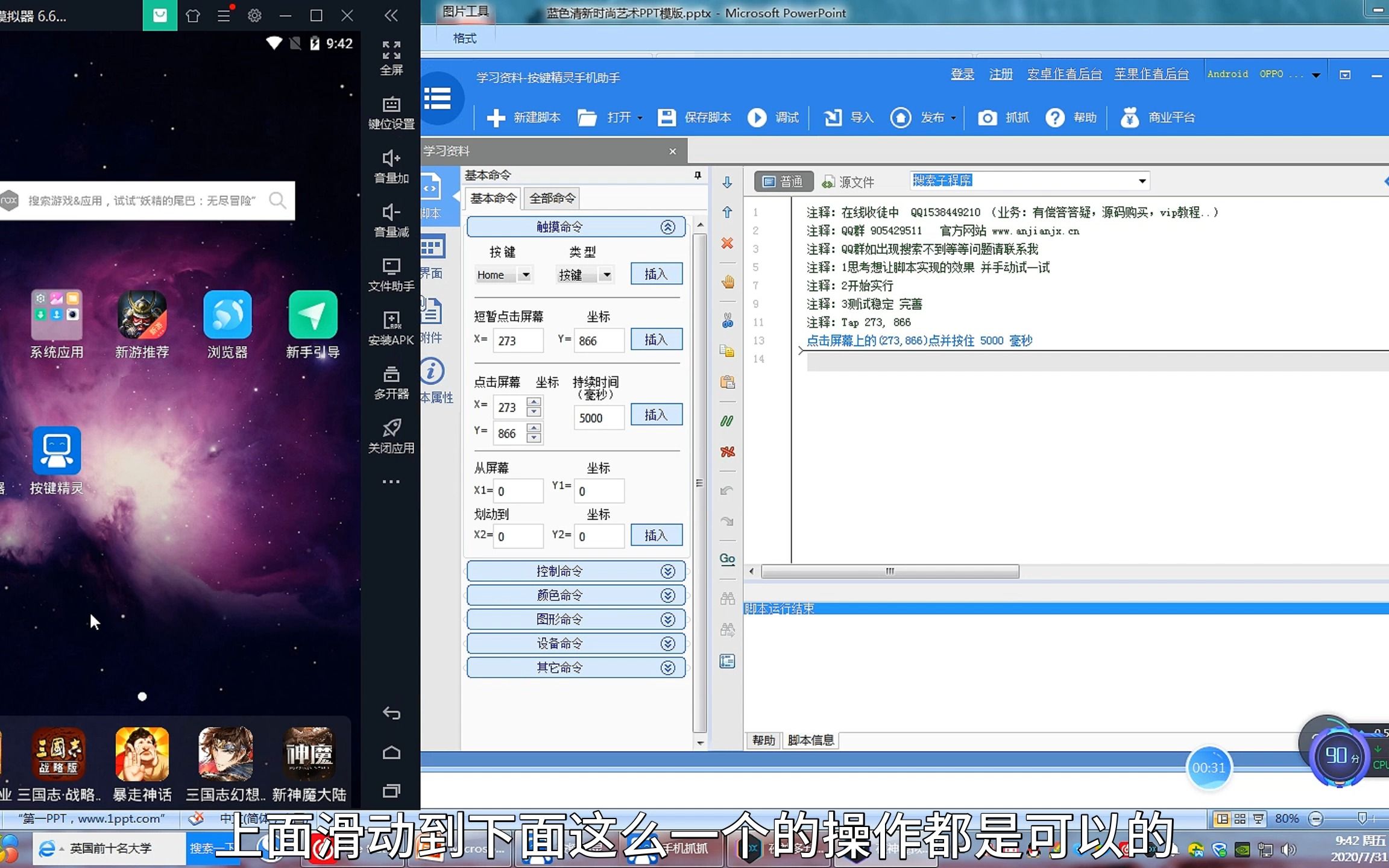This screenshot has width=1389, height=868.
Task: Tap the emulator recent apps button
Action: (x=391, y=791)
